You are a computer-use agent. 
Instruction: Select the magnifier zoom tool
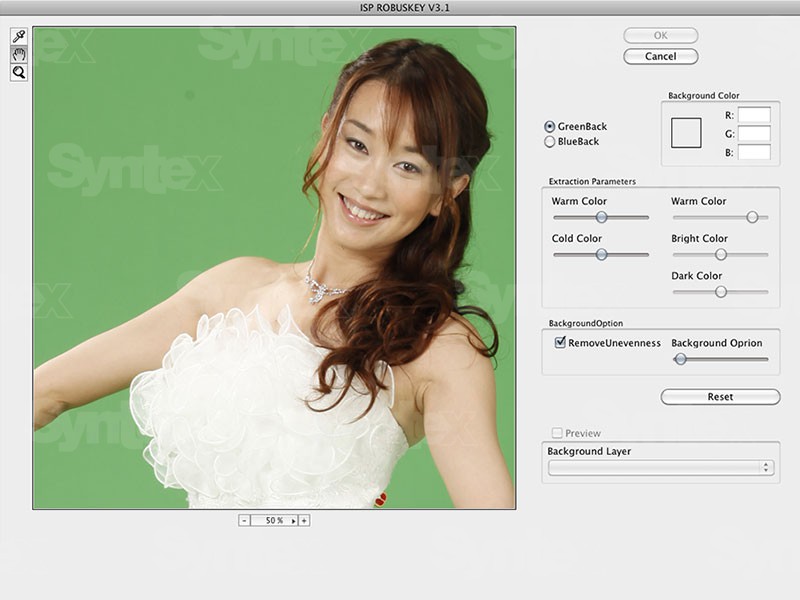18,72
